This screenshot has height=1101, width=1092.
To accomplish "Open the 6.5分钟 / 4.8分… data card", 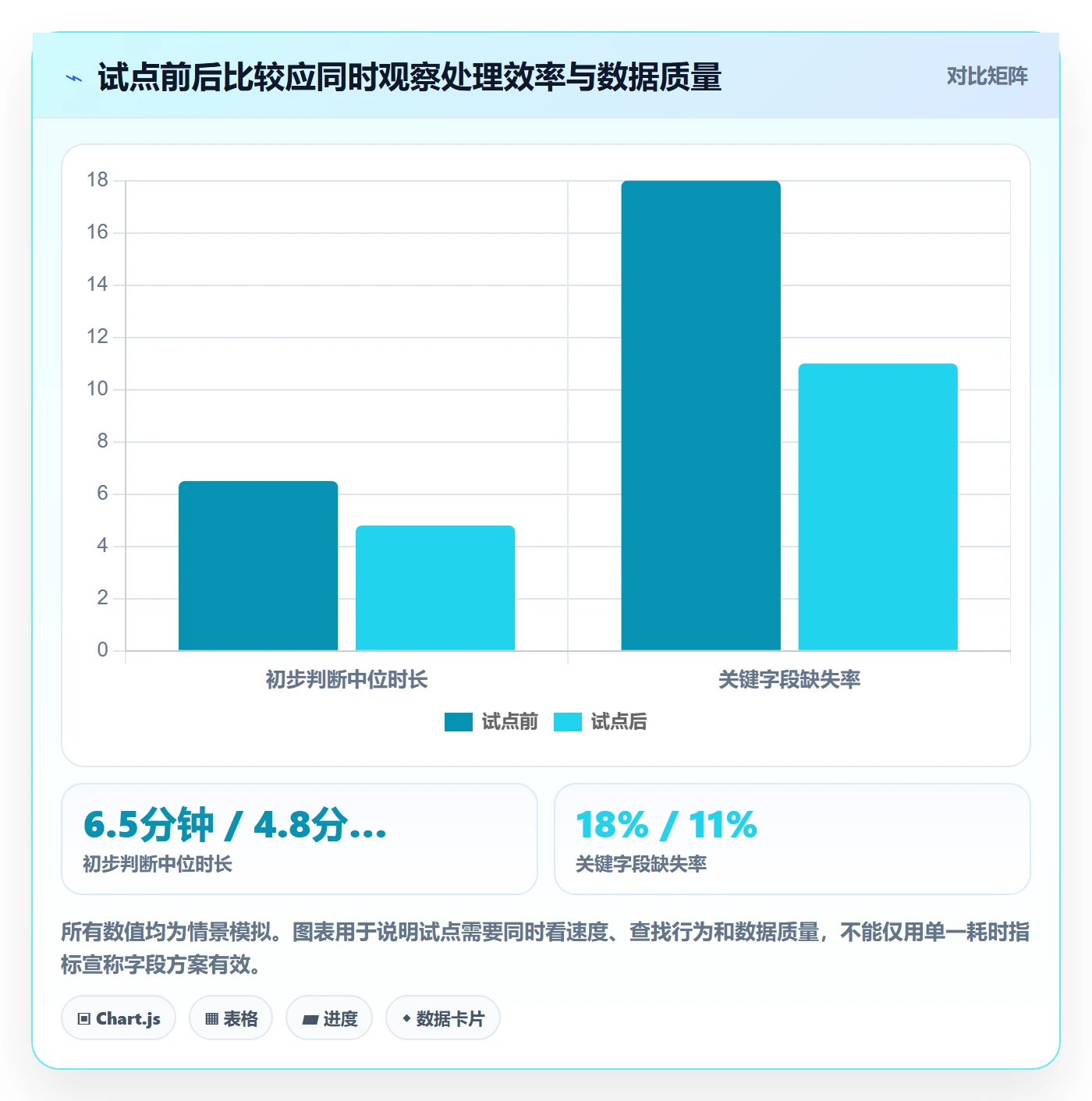I will [300, 839].
